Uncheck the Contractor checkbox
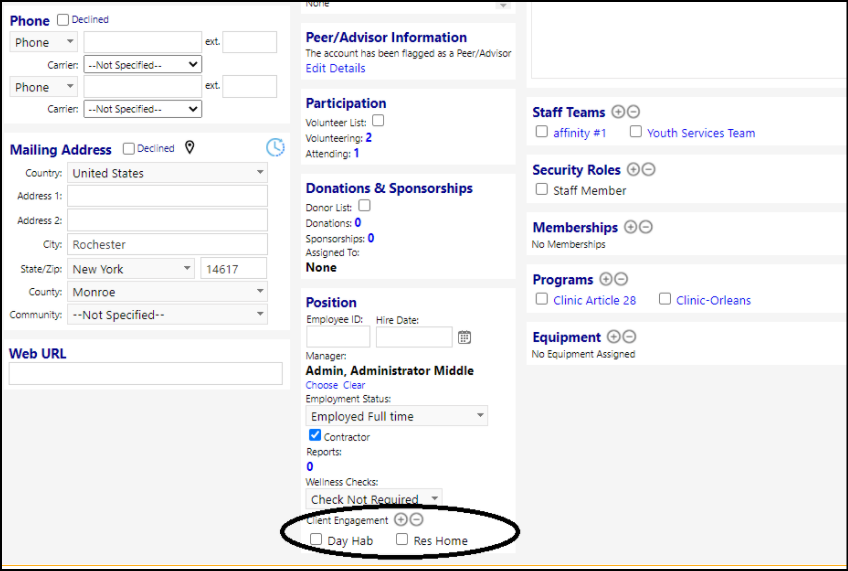Screen dimensions: 848x571 click(315, 435)
